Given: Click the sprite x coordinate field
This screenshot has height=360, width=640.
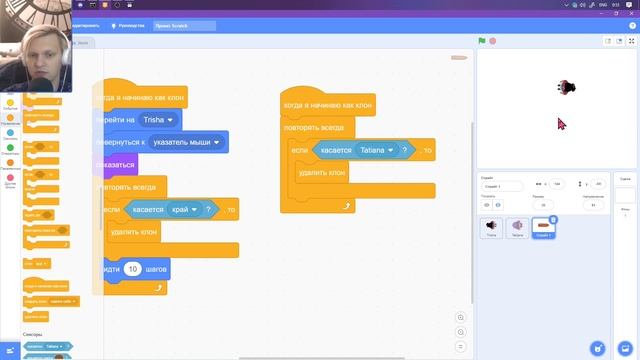Looking at the screenshot, I should click(557, 184).
